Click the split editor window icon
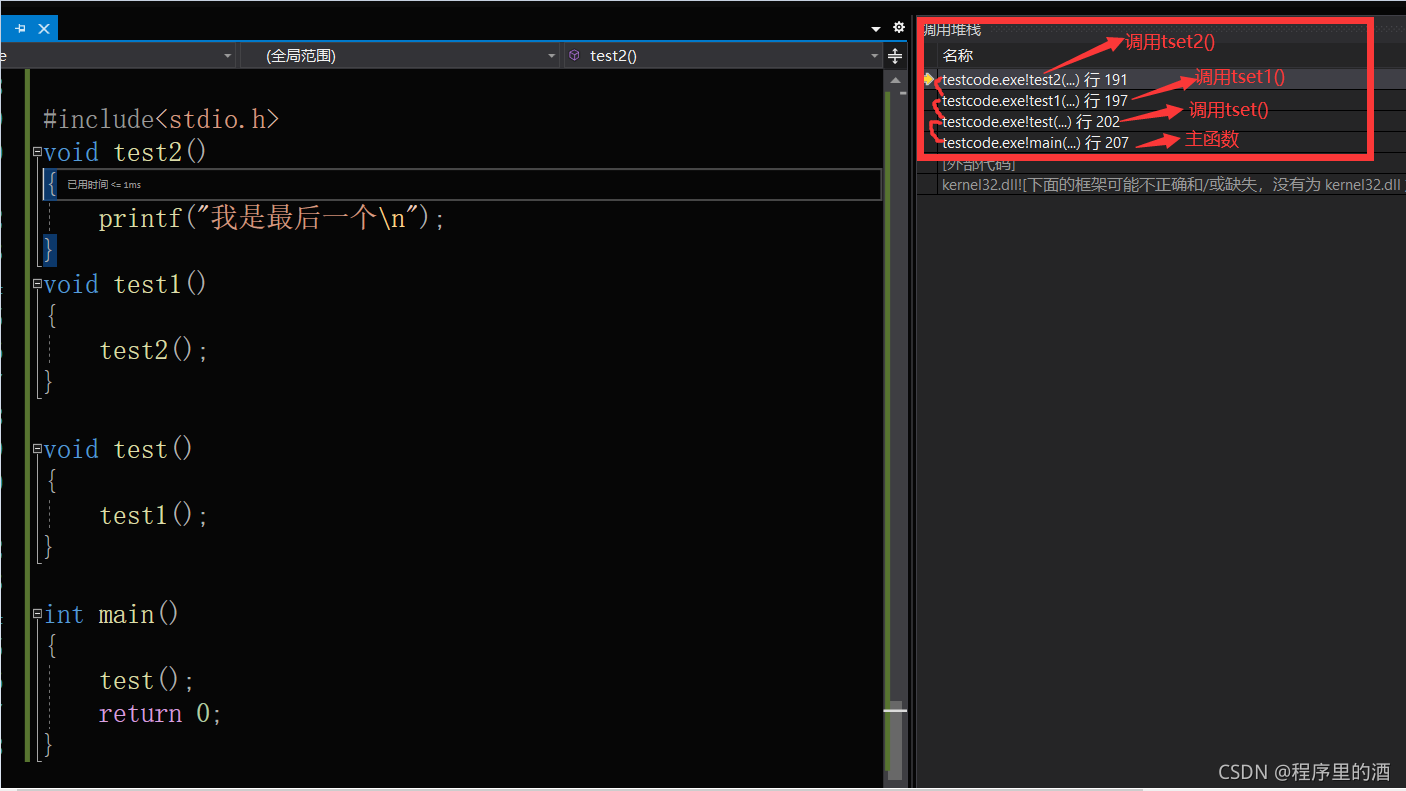The width and height of the screenshot is (1406, 791). 896,56
